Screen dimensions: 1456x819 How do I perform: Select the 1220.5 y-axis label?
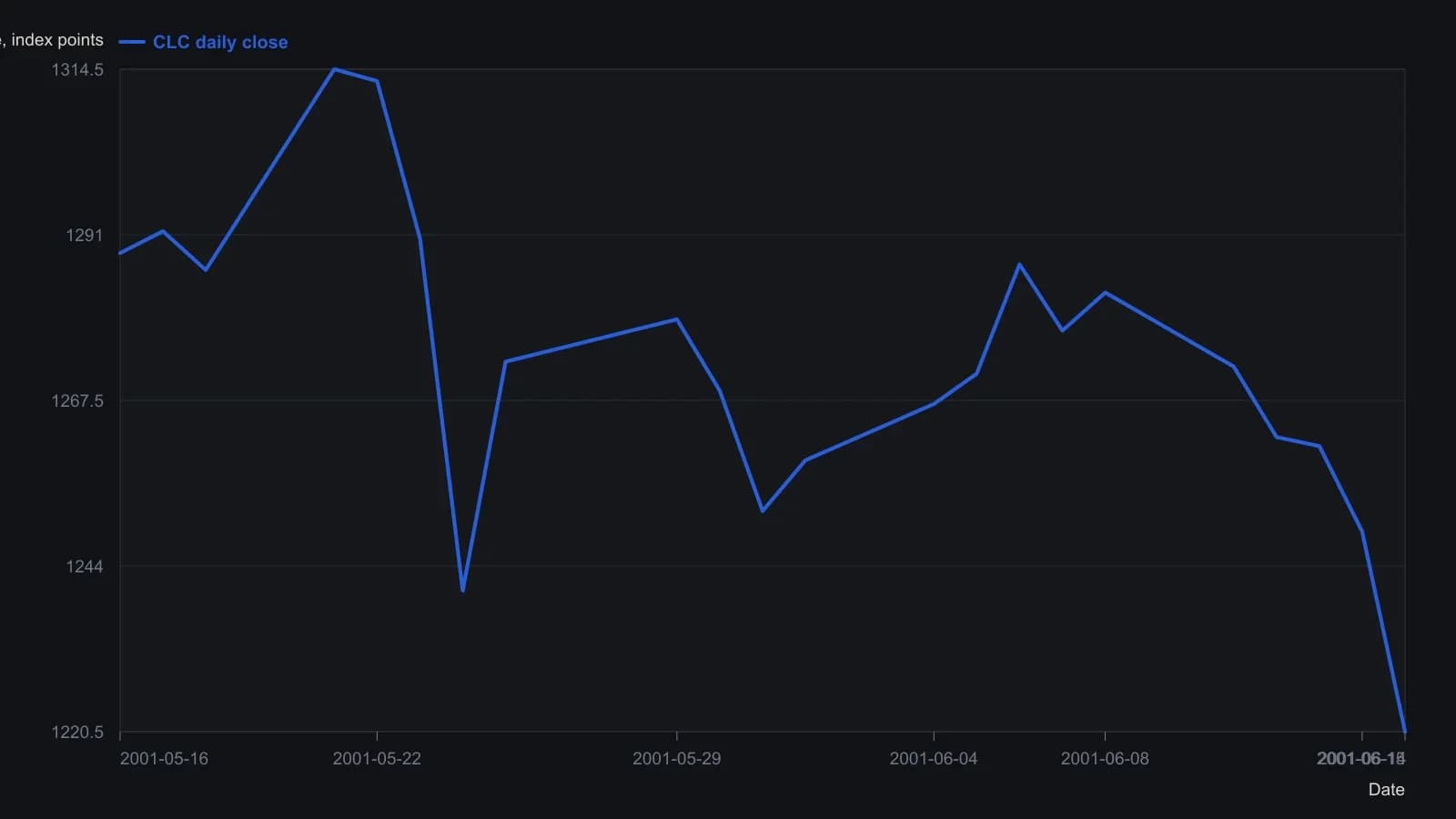click(77, 733)
